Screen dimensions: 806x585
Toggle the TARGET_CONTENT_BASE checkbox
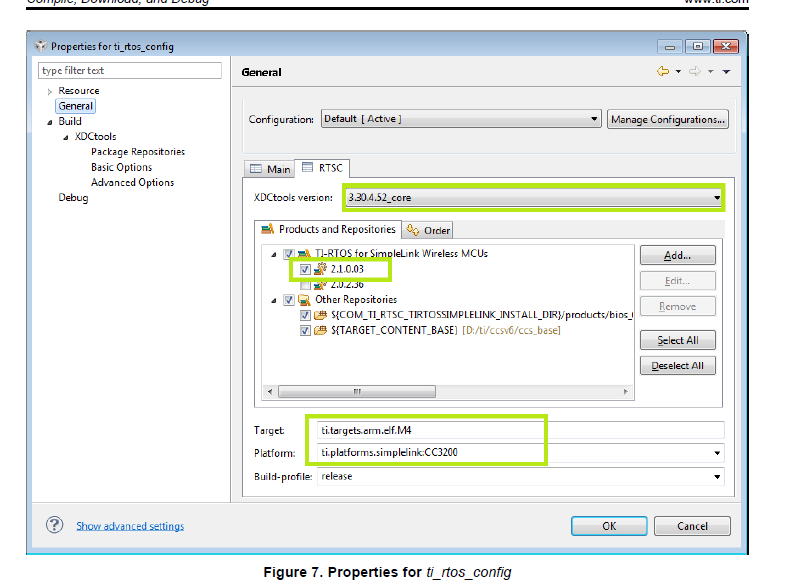pyautogui.click(x=305, y=331)
